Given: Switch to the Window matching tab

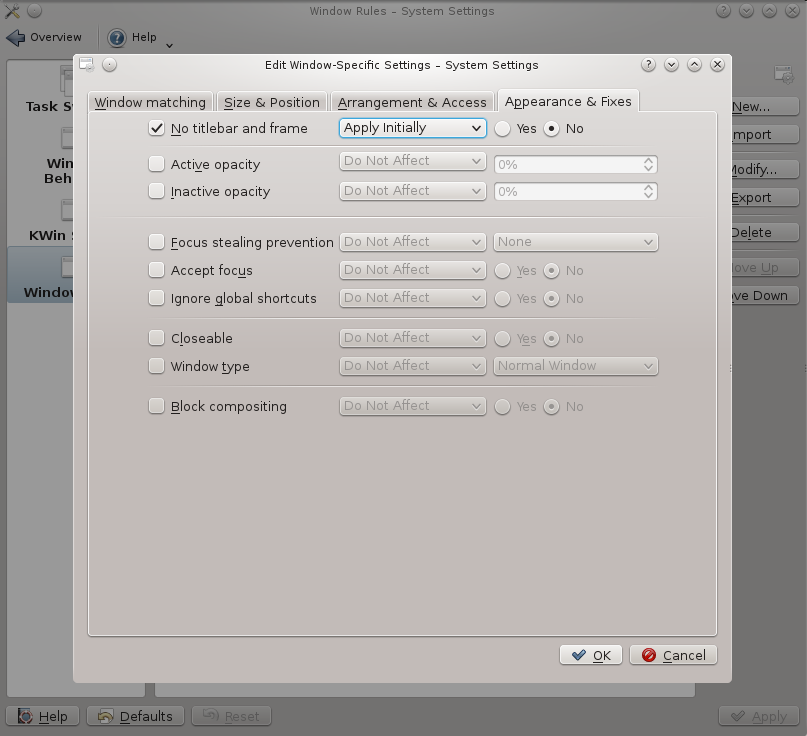Looking at the screenshot, I should pyautogui.click(x=150, y=102).
